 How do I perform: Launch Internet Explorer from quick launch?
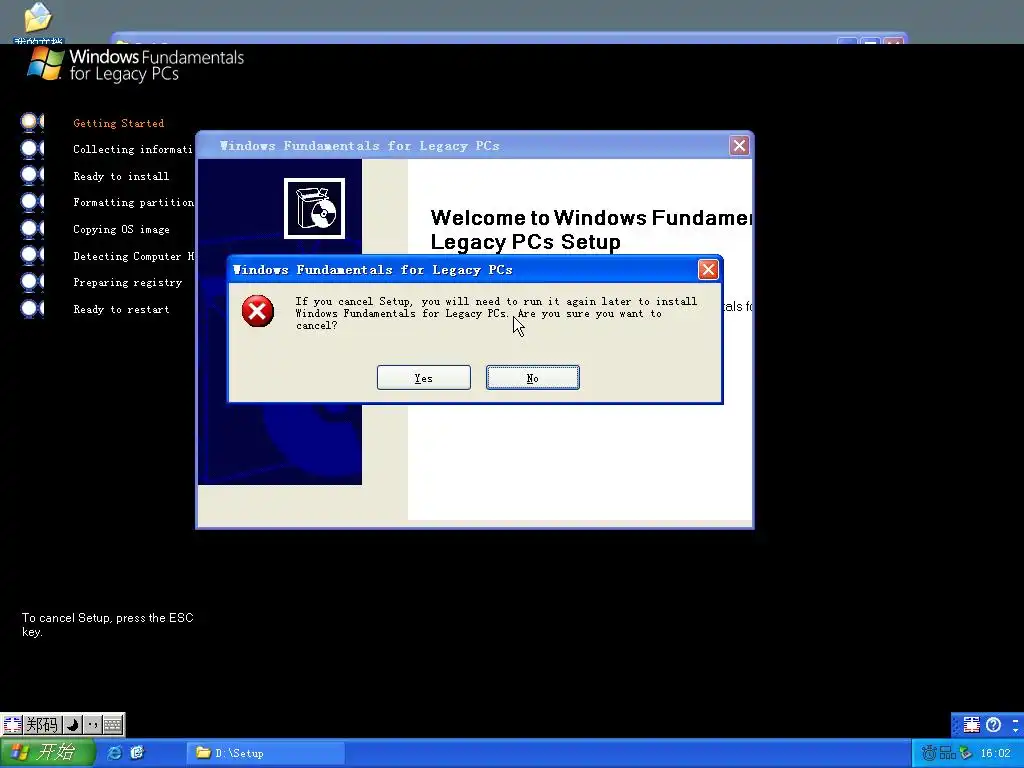pos(114,753)
